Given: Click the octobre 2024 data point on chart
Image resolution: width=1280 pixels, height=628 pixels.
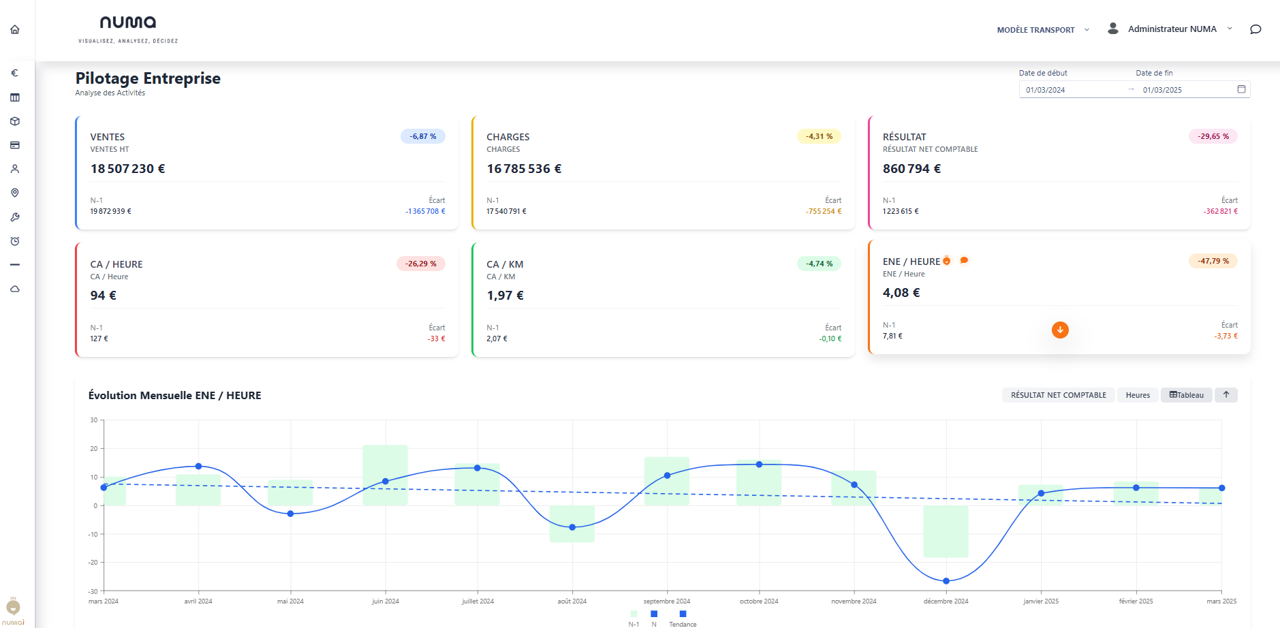Looking at the screenshot, I should point(759,464).
